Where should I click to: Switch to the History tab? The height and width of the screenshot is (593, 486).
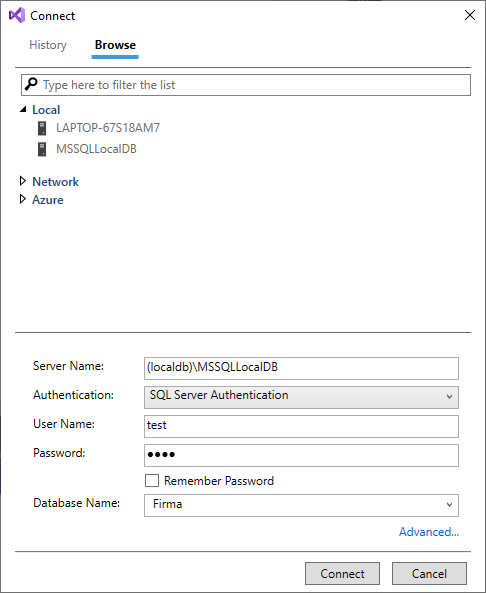48,45
